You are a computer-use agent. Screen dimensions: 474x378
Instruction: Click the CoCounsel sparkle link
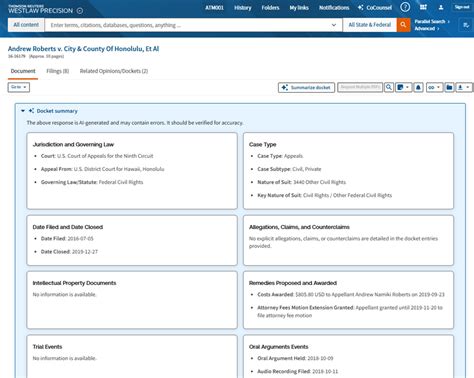375,7
